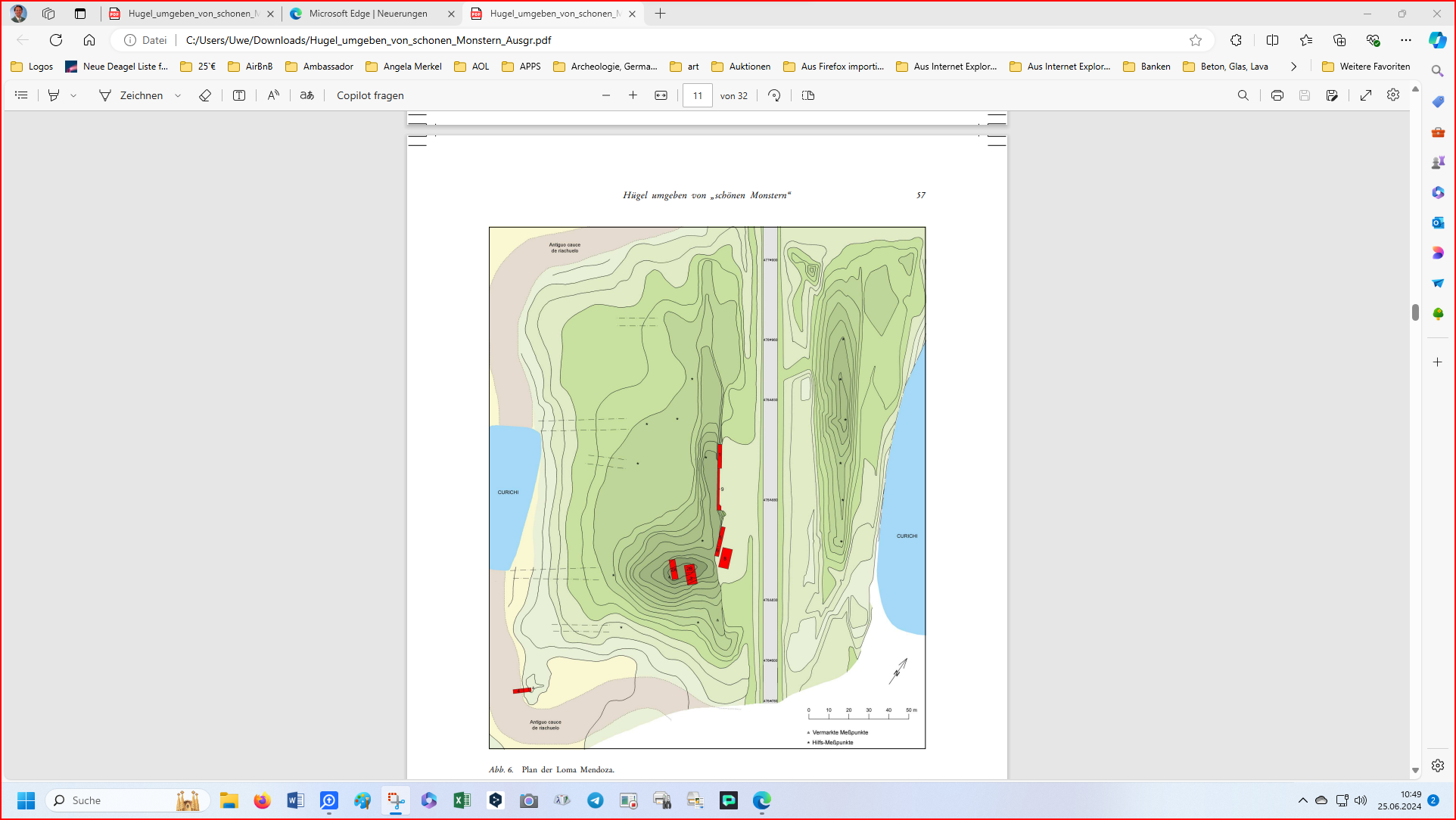Viewport: 1456px width, 820px height.
Task: Switch to Microsoft Edge Neuerungen tab
Action: [x=368, y=14]
